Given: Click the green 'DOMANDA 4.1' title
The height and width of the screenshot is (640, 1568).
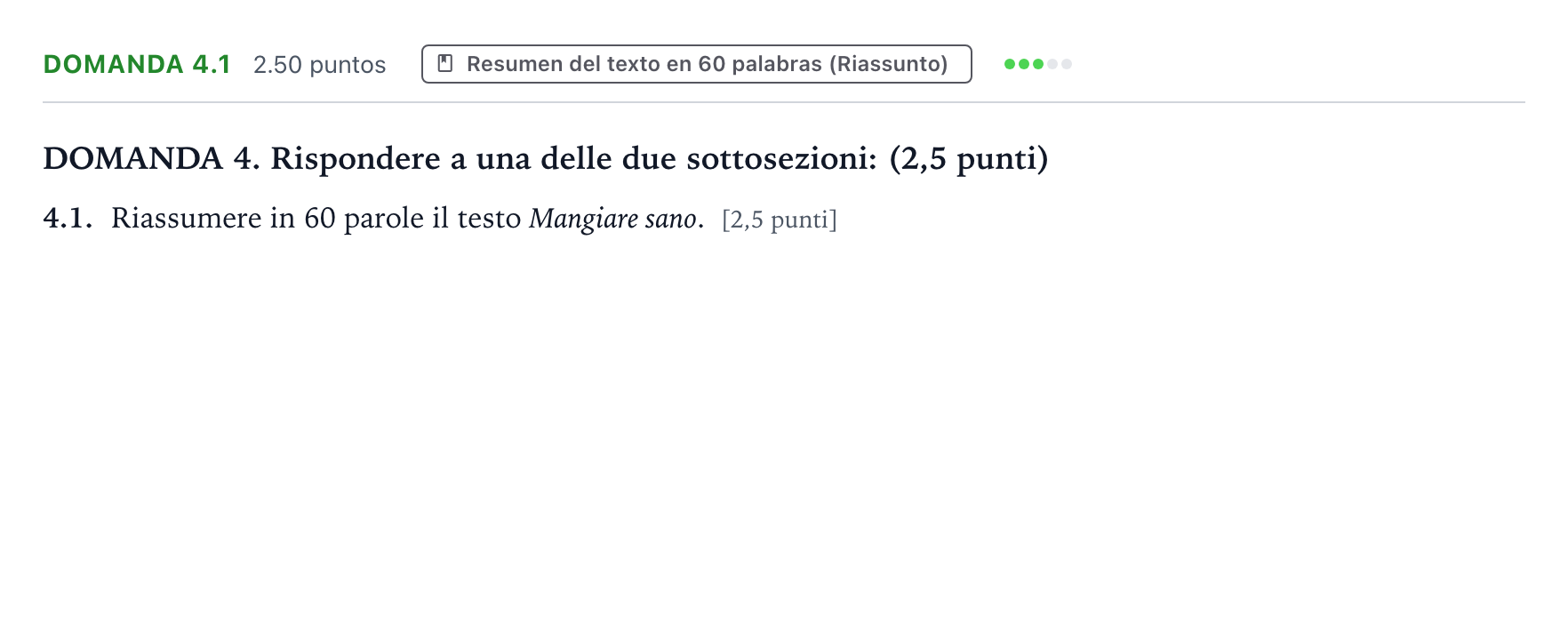Looking at the screenshot, I should 137,64.
